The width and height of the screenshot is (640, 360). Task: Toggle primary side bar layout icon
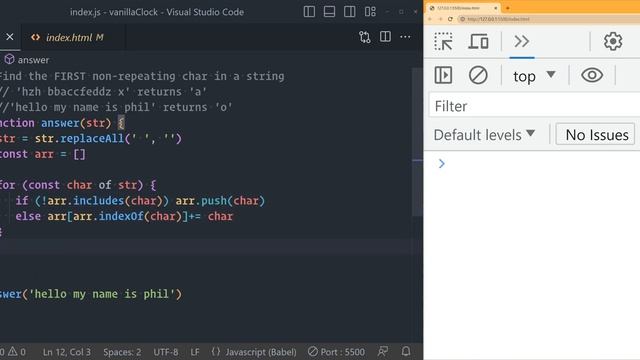click(x=309, y=12)
